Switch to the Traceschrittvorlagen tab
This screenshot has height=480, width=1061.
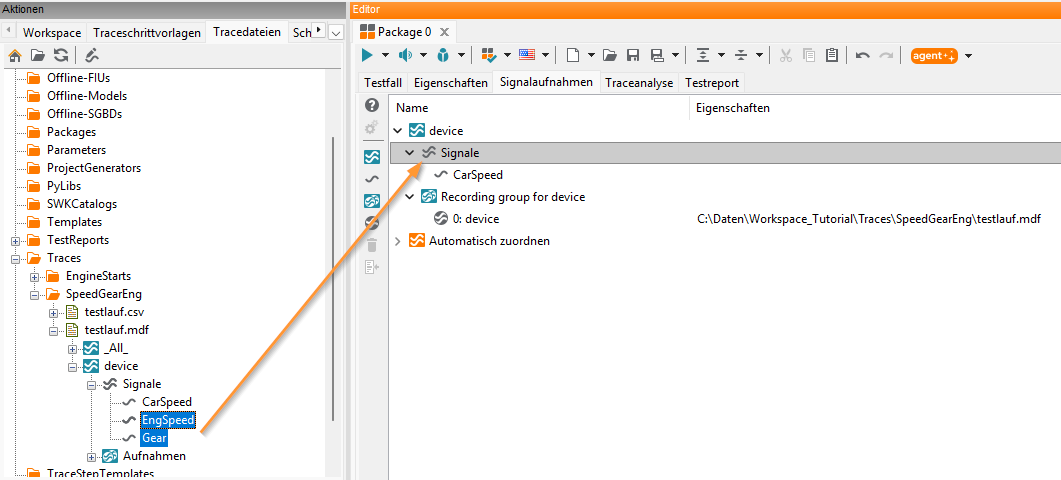coord(147,32)
